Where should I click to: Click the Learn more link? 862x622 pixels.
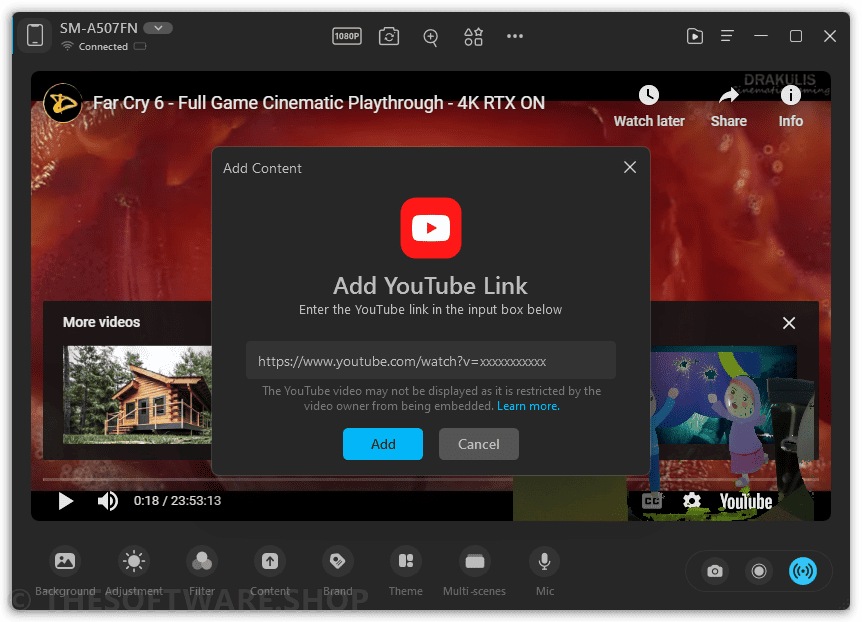tap(528, 406)
